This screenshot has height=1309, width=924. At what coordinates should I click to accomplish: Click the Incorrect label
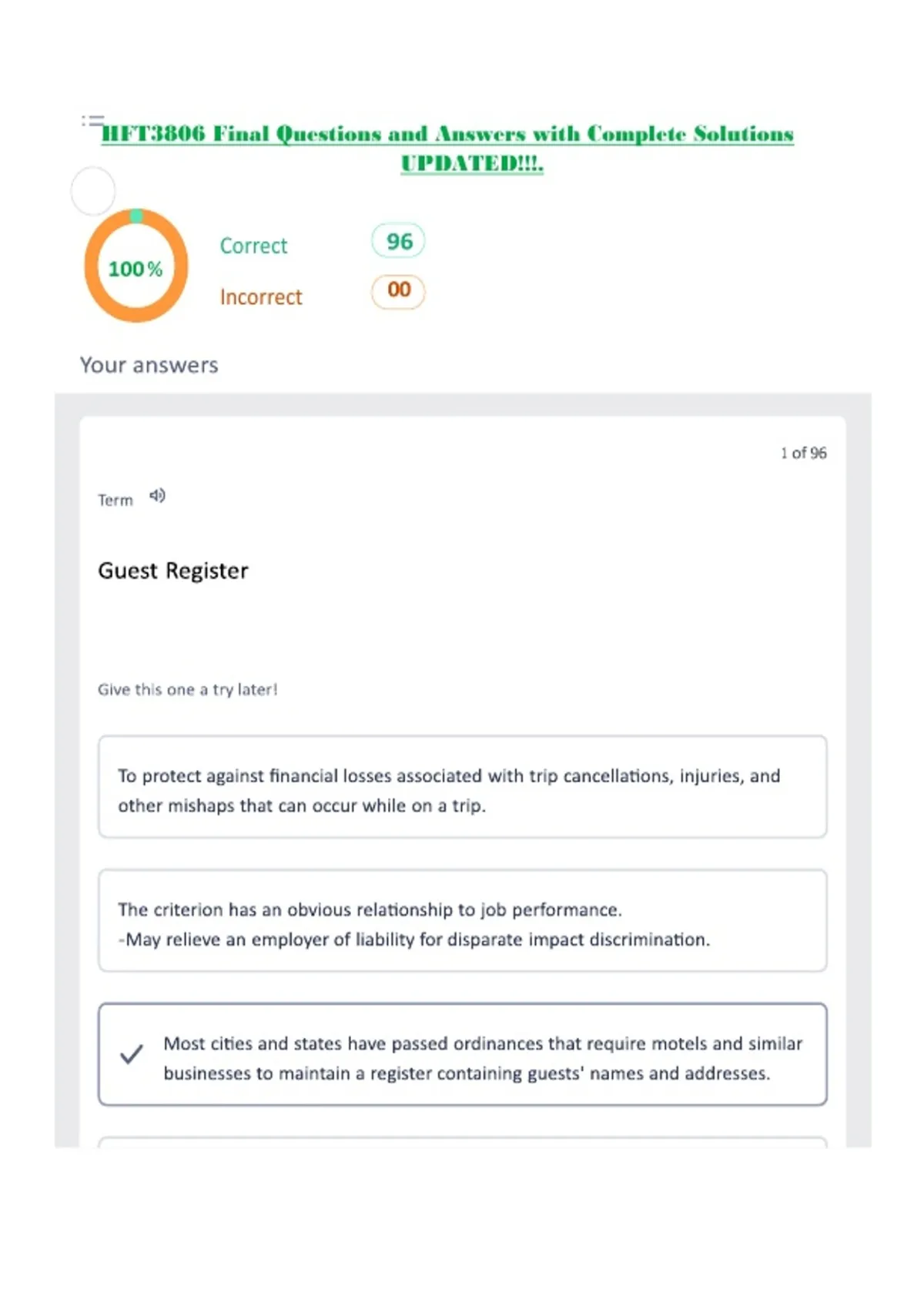(261, 297)
